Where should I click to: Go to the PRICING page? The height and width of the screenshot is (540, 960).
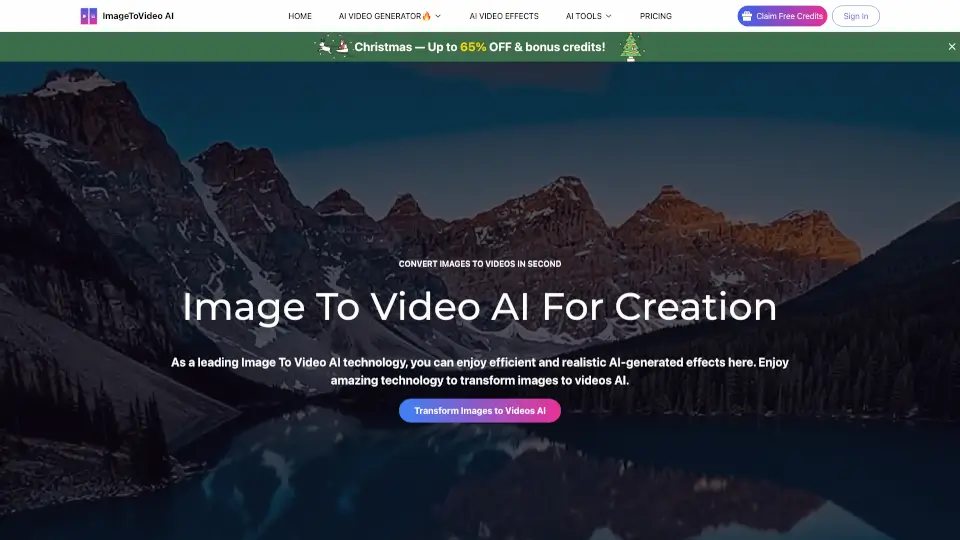tap(656, 16)
